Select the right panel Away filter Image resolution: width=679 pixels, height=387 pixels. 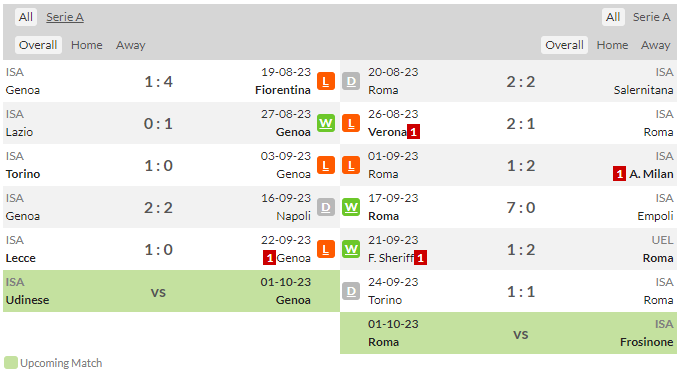tap(655, 45)
